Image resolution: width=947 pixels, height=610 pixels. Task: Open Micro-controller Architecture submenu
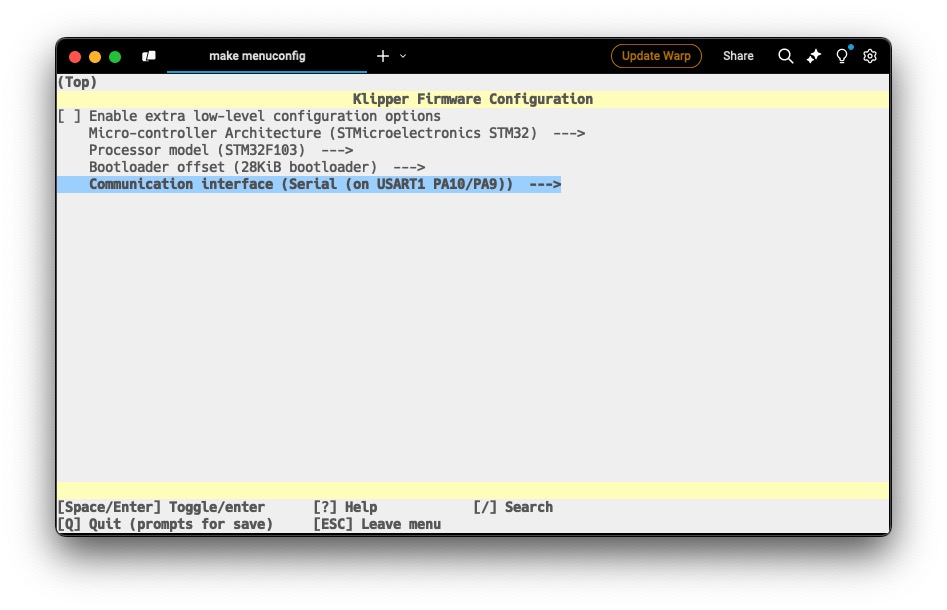click(x=336, y=133)
